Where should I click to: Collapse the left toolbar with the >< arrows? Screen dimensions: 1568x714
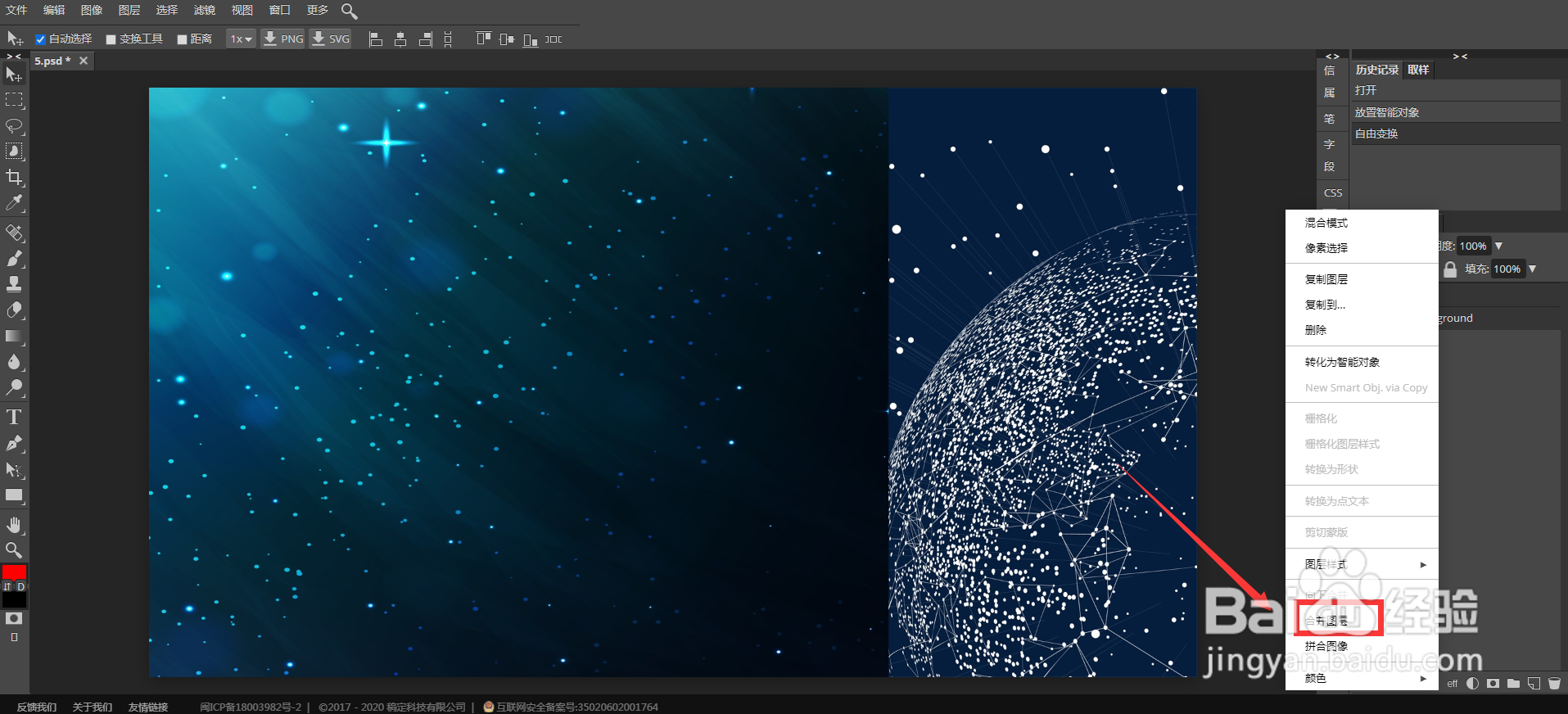coord(14,56)
